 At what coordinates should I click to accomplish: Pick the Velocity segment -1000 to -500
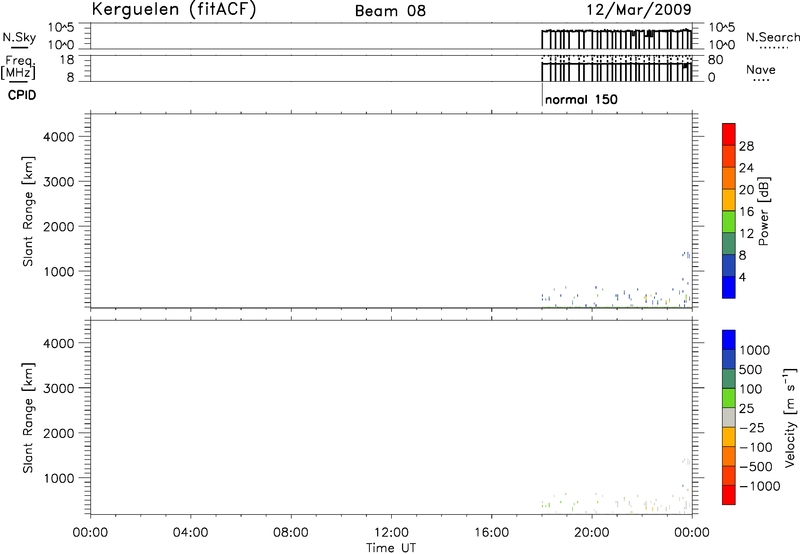729,475
